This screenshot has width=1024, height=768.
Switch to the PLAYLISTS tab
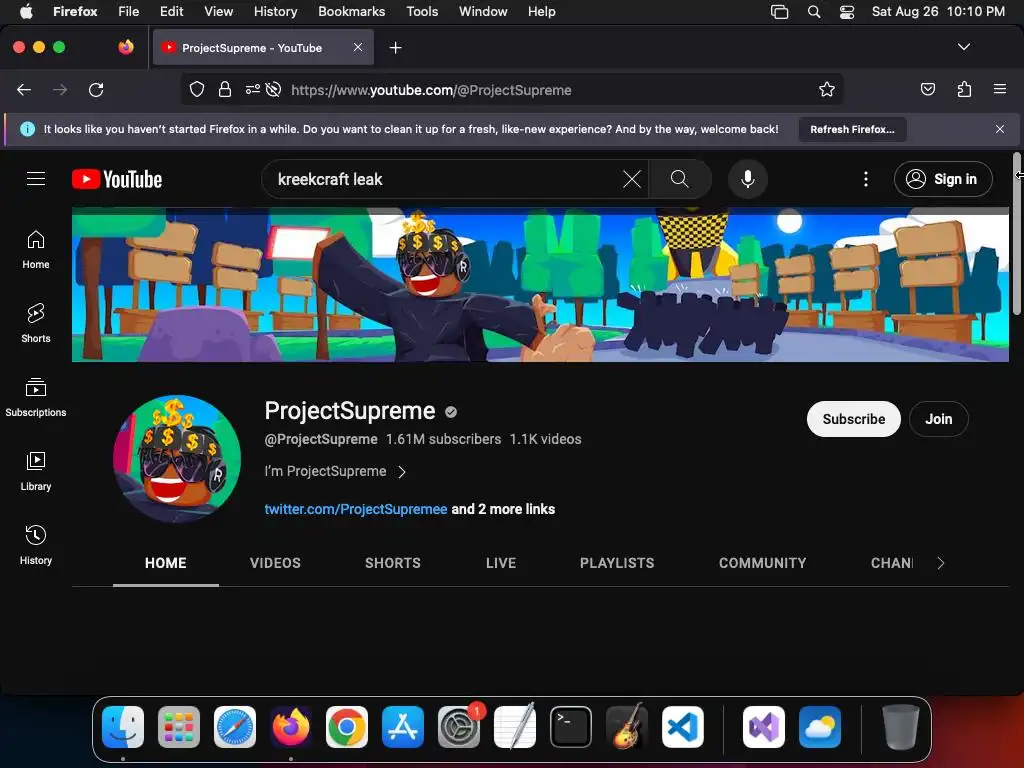(617, 563)
